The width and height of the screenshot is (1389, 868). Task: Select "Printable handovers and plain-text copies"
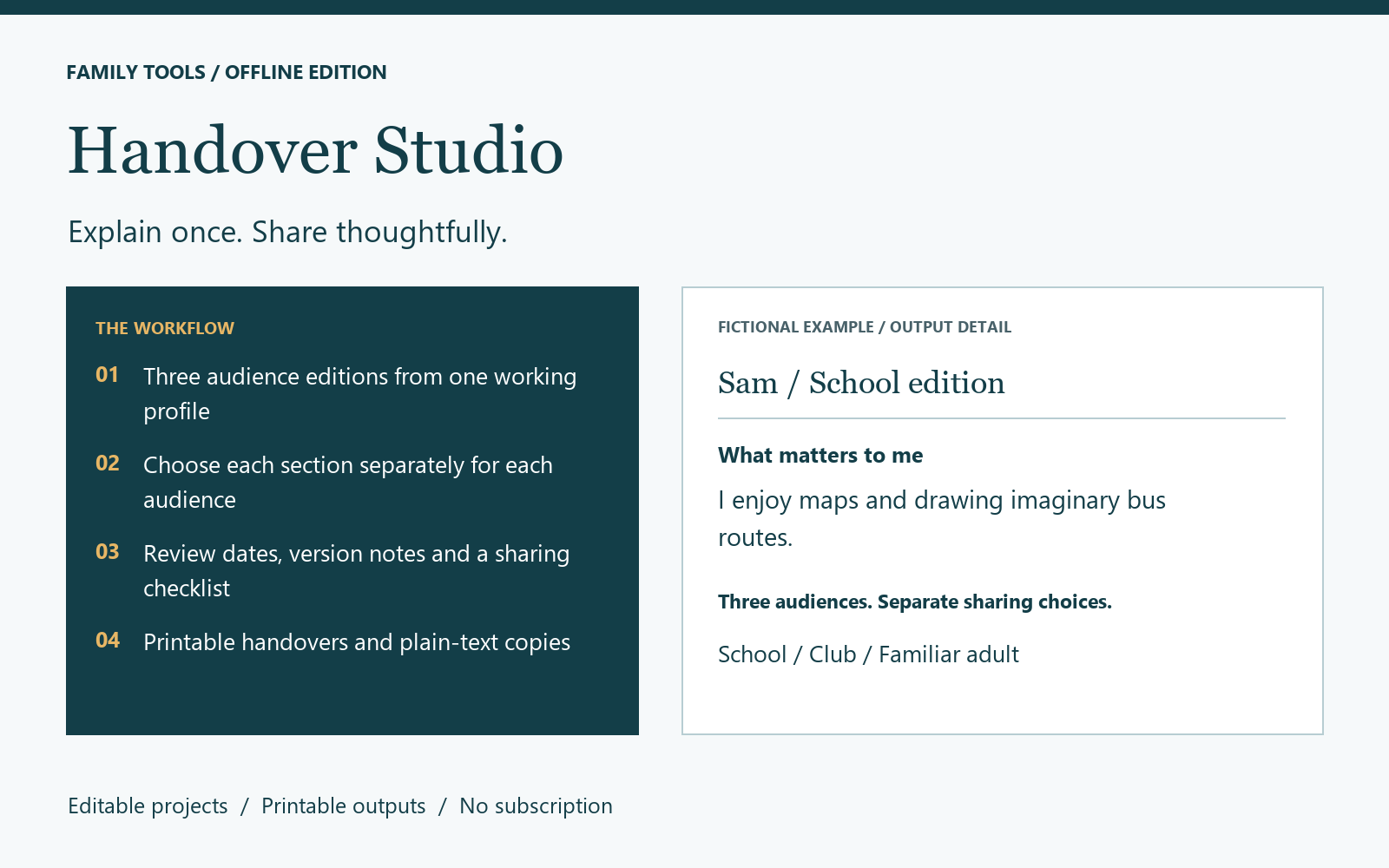[357, 642]
